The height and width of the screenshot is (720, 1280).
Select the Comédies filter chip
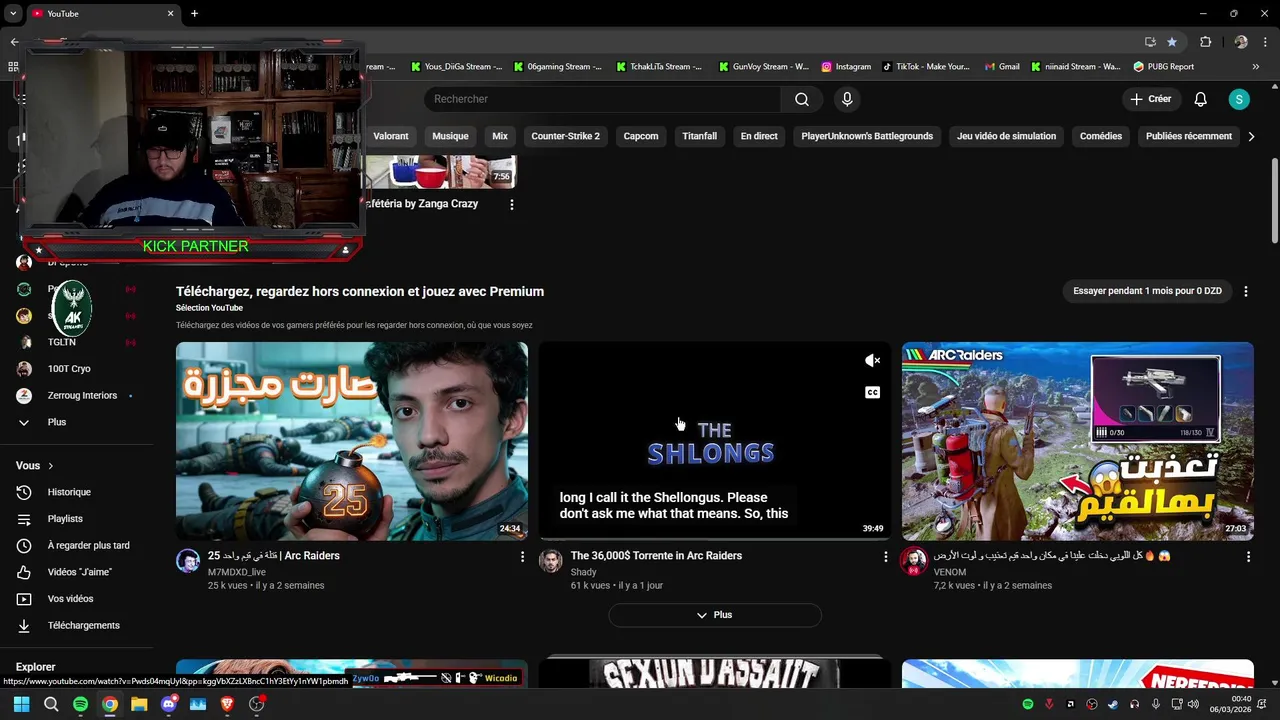click(x=1101, y=136)
